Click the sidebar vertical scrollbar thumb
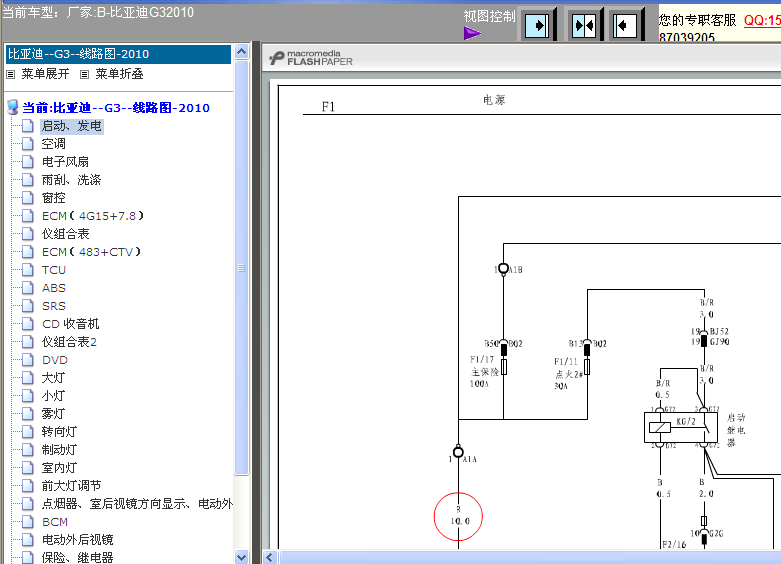781x564 pixels. (x=242, y=268)
